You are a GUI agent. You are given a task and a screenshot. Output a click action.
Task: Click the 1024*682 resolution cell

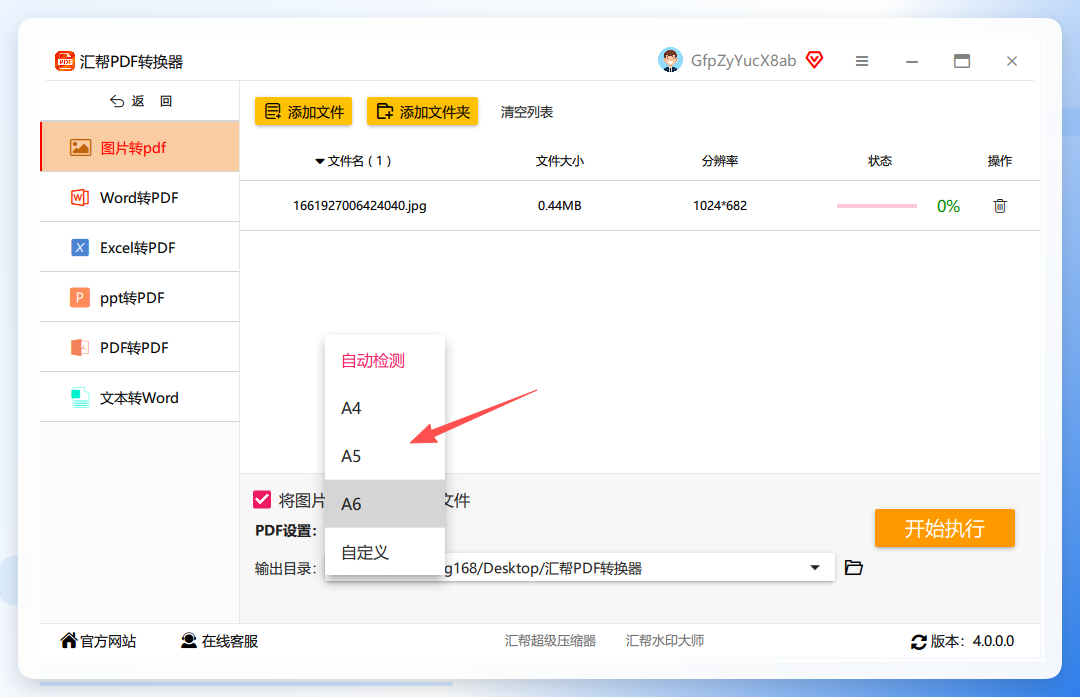click(720, 205)
